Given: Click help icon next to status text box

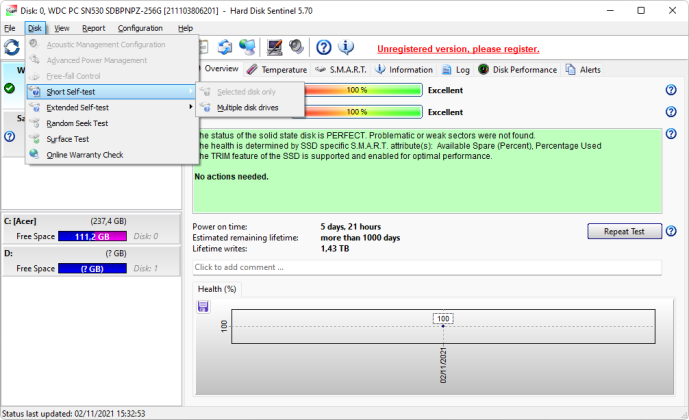Looking at the screenshot, I should click(671, 134).
